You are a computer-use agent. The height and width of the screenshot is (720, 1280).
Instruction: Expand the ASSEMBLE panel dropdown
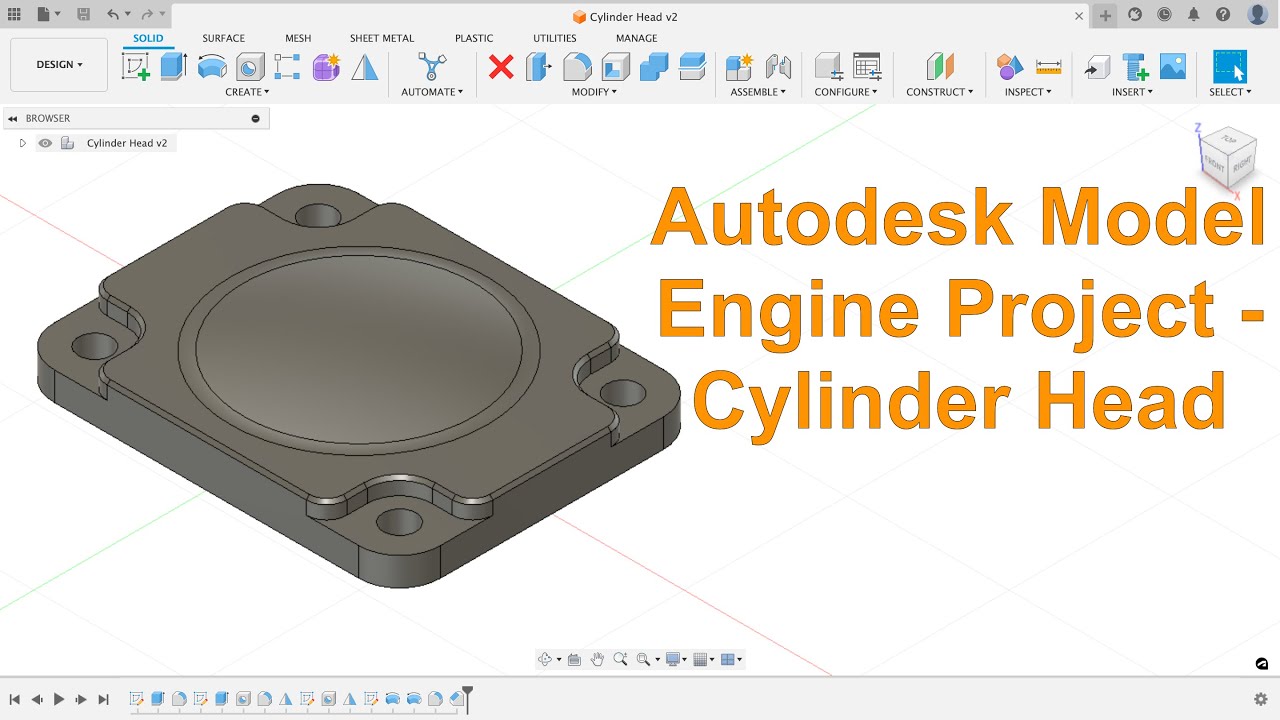(758, 92)
